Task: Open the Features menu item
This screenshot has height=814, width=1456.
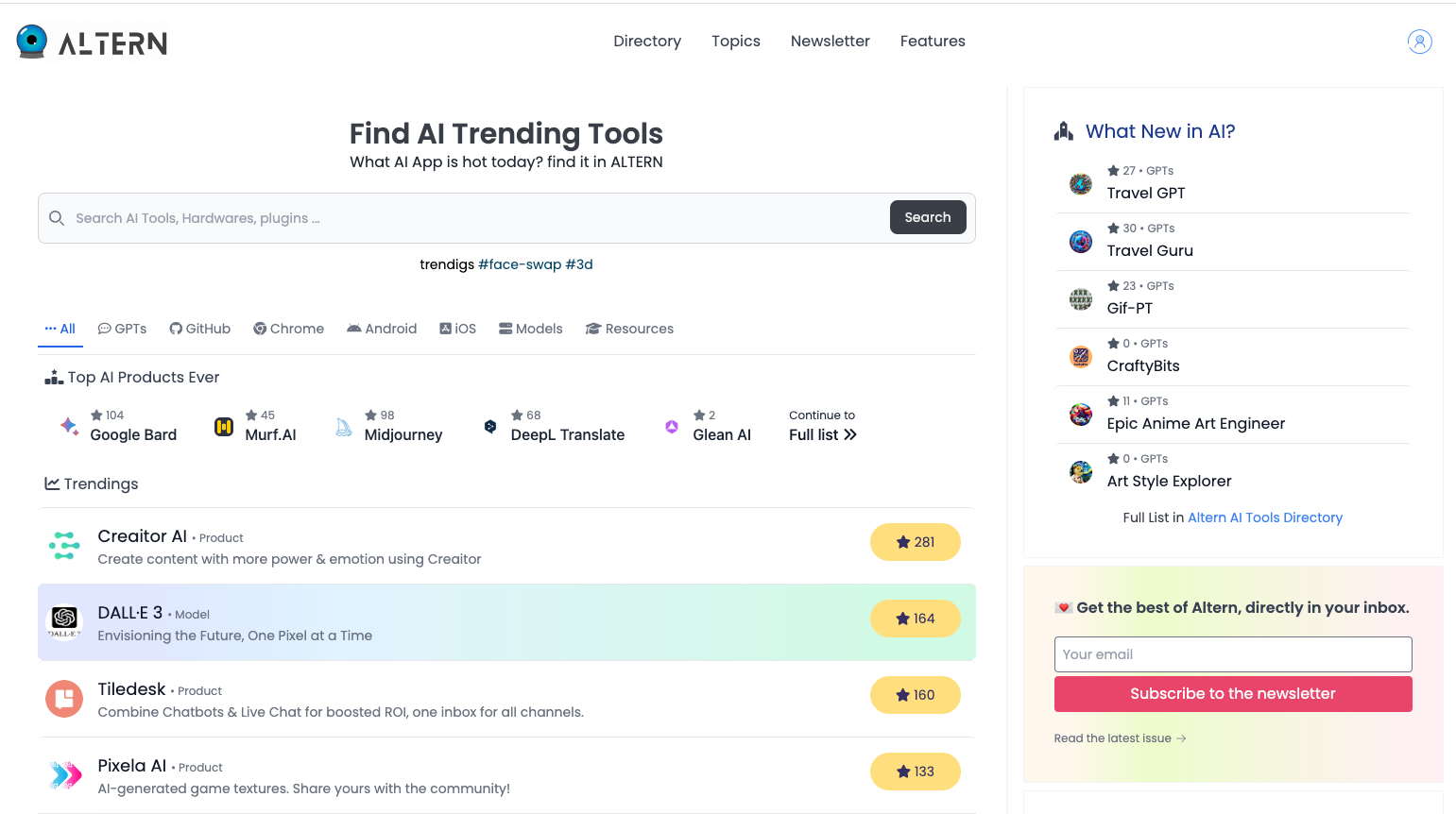Action: 933,42
